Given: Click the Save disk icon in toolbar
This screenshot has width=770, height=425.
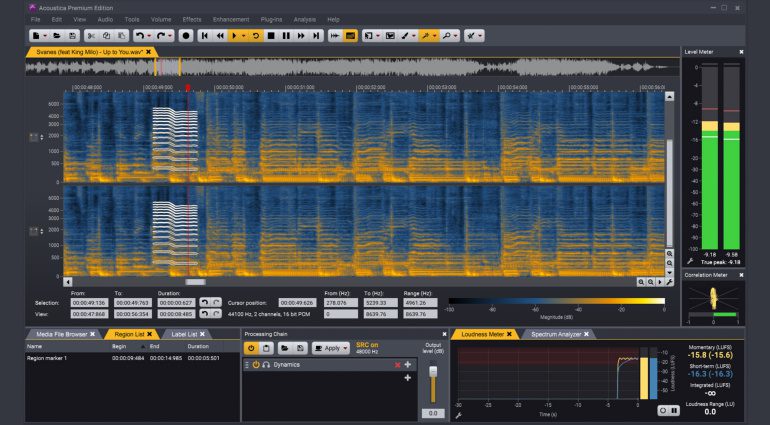Looking at the screenshot, I should [72, 36].
